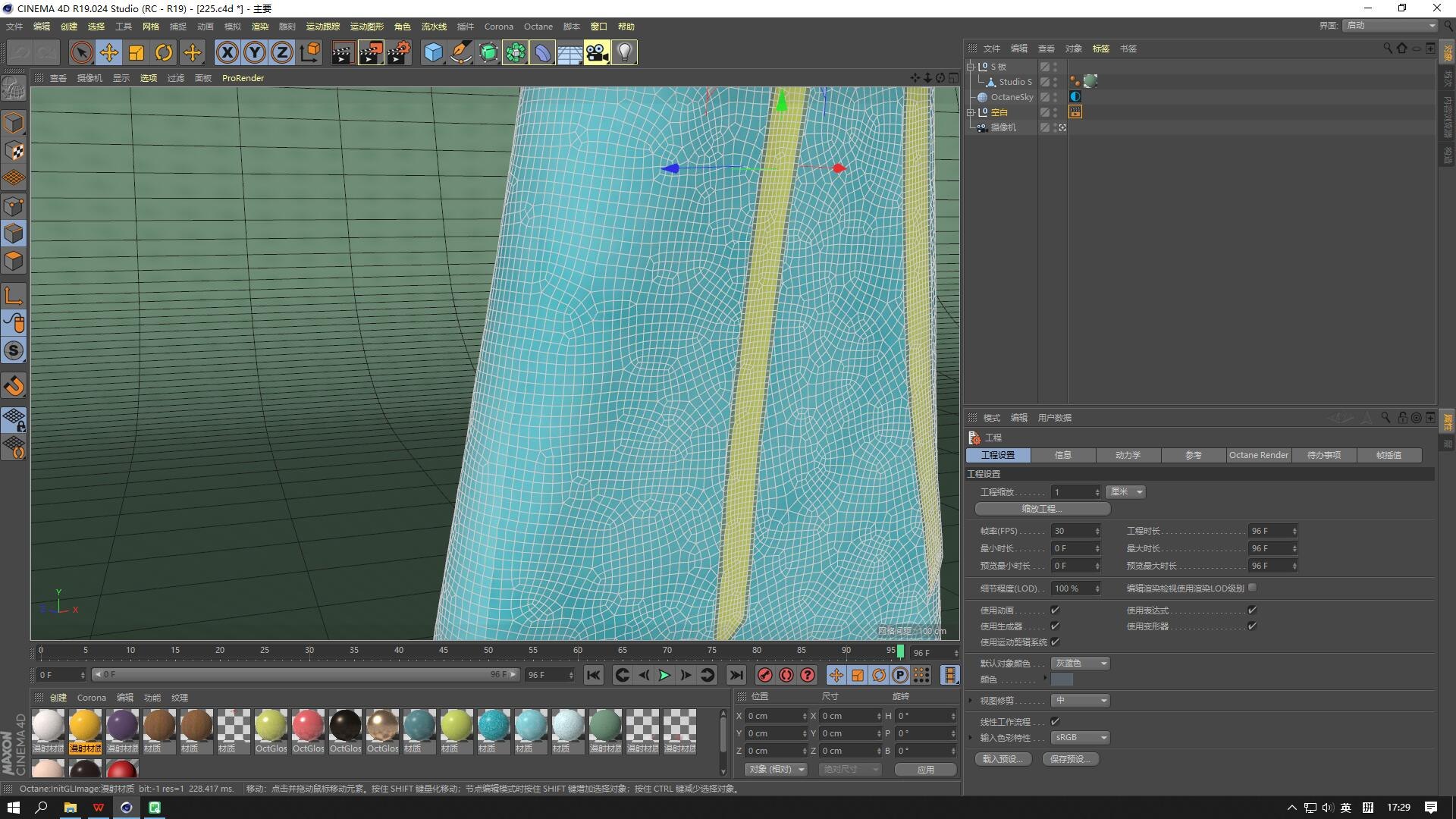
Task: Select the Move tool in top toolbar
Action: (109, 52)
